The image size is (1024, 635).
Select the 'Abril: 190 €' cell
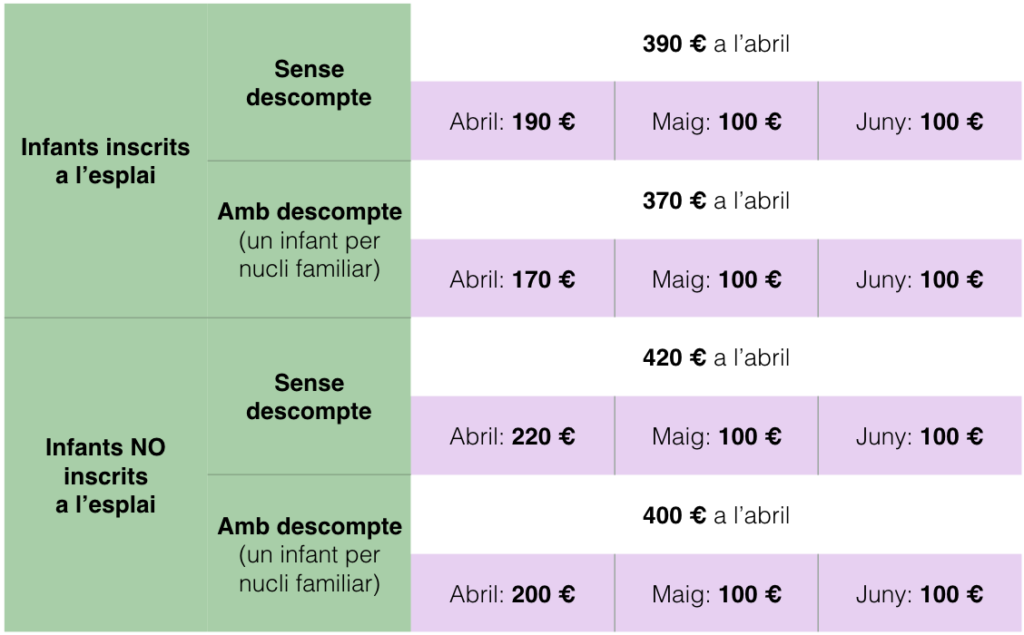pyautogui.click(x=513, y=122)
